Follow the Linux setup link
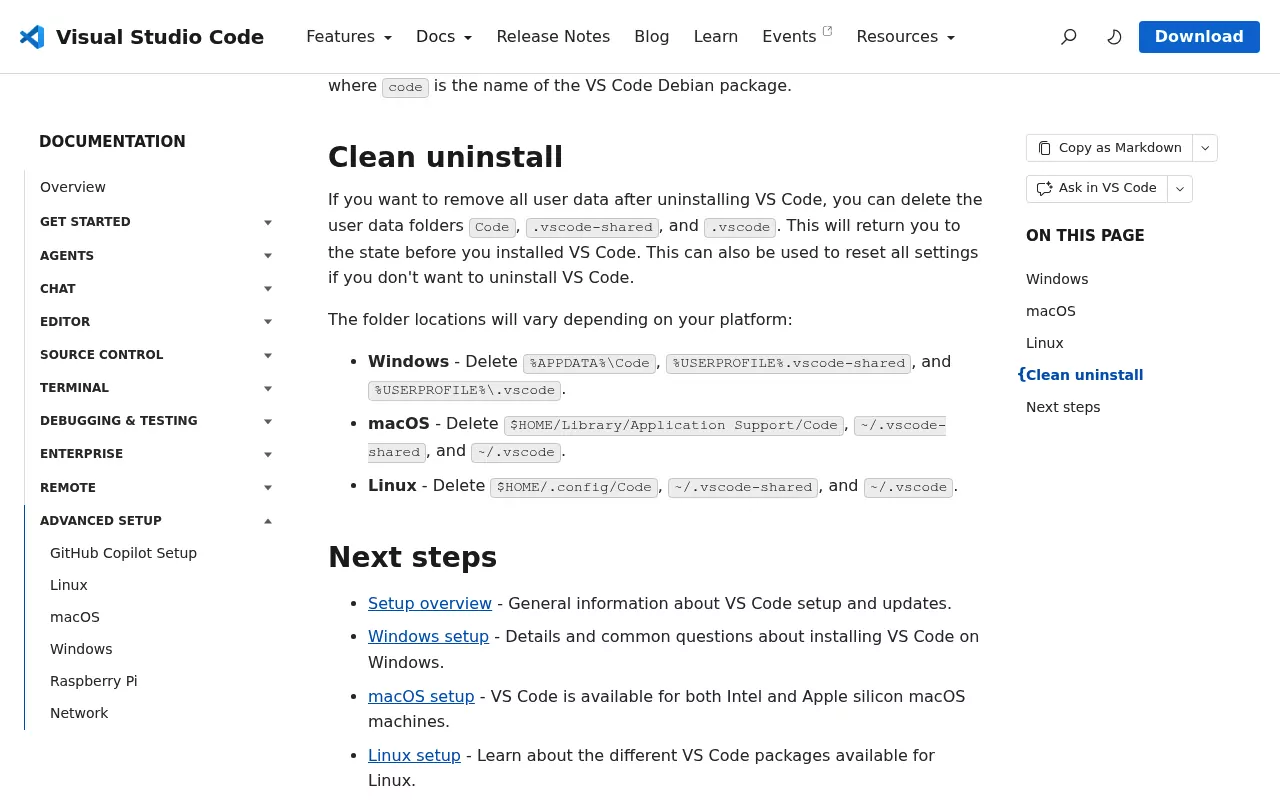The image size is (1280, 800). tap(414, 756)
